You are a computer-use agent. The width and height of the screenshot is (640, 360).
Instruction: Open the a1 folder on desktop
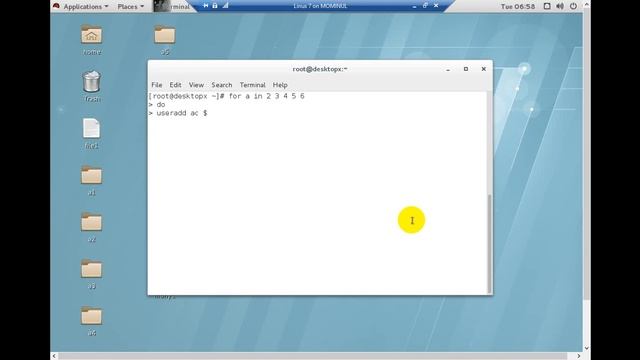pyautogui.click(x=91, y=176)
